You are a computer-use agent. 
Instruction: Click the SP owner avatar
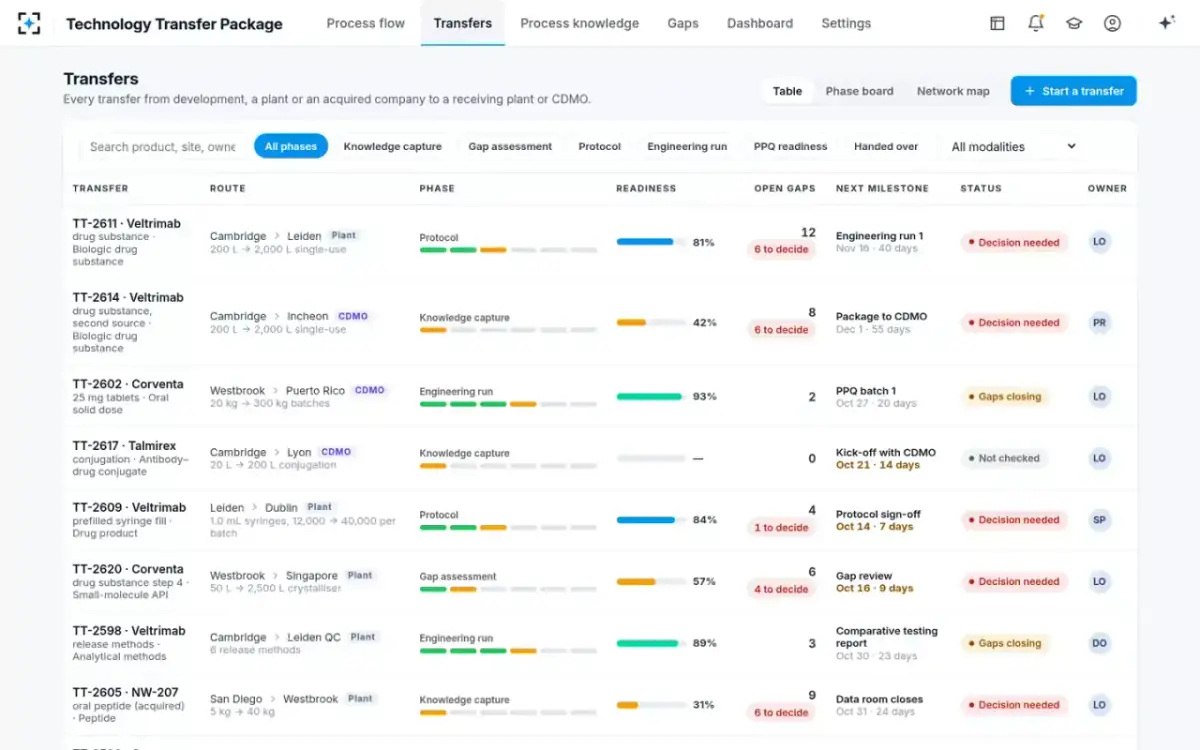coord(1100,520)
